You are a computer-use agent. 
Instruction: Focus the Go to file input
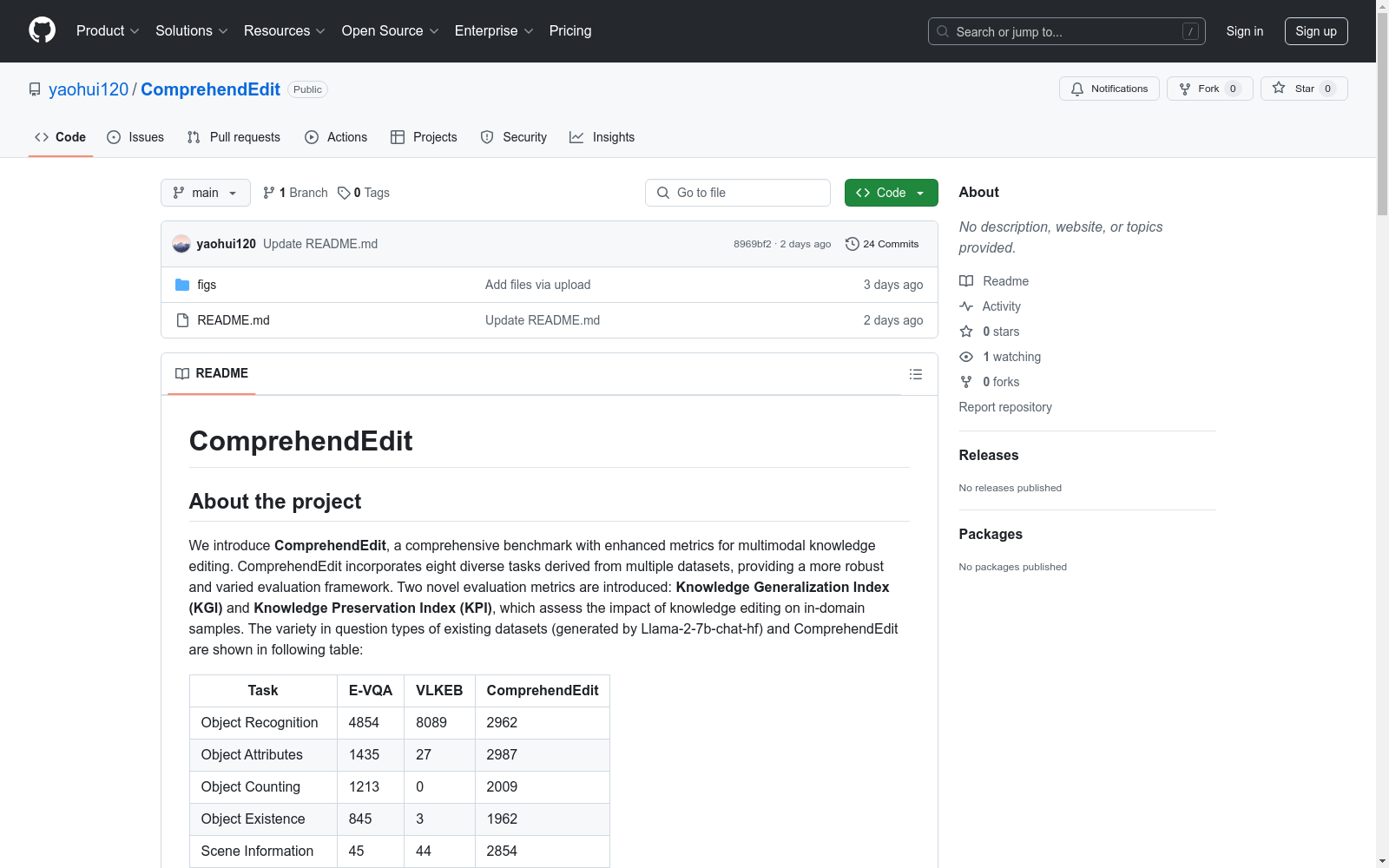738,193
